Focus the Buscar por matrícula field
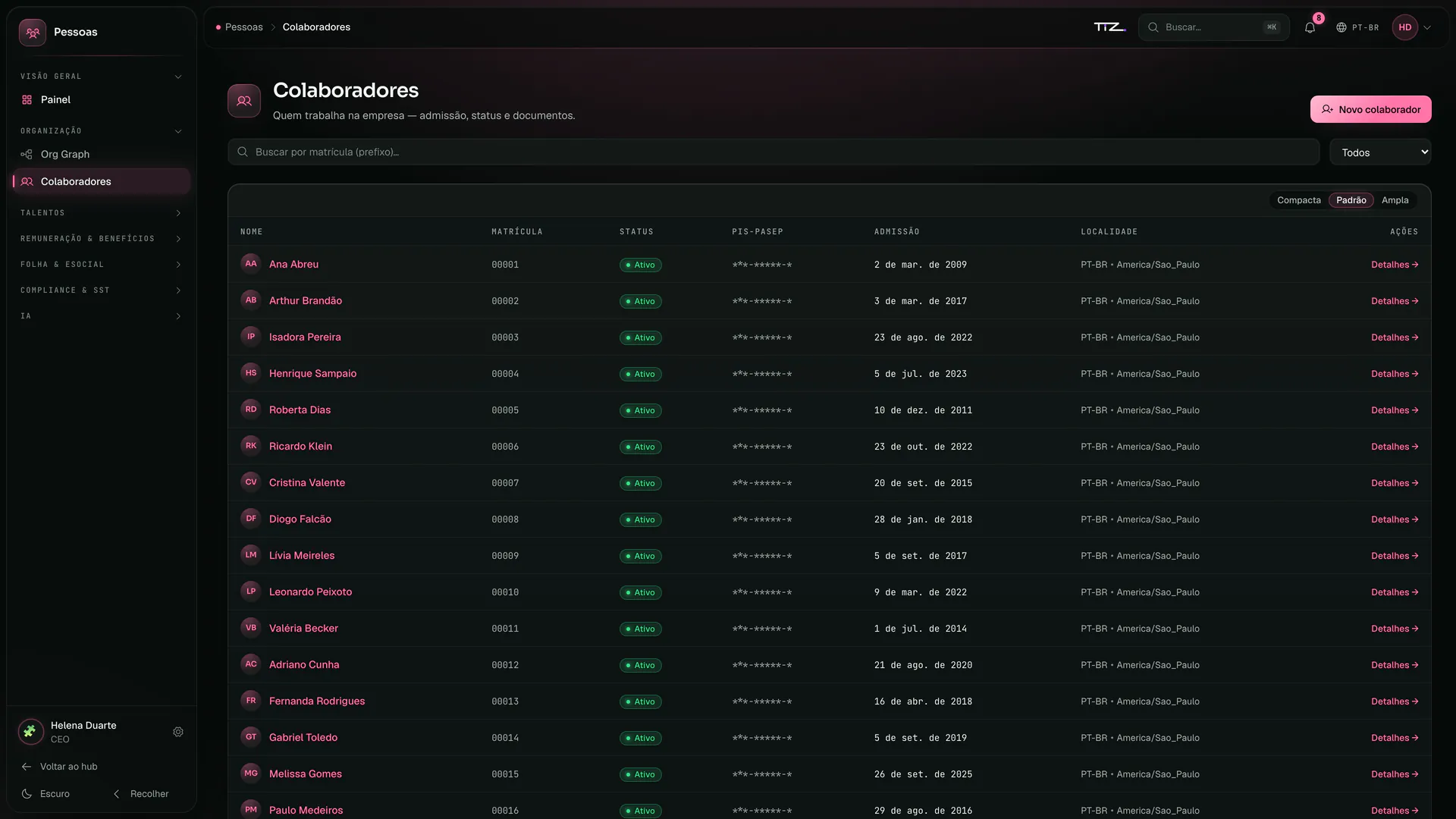 [773, 152]
